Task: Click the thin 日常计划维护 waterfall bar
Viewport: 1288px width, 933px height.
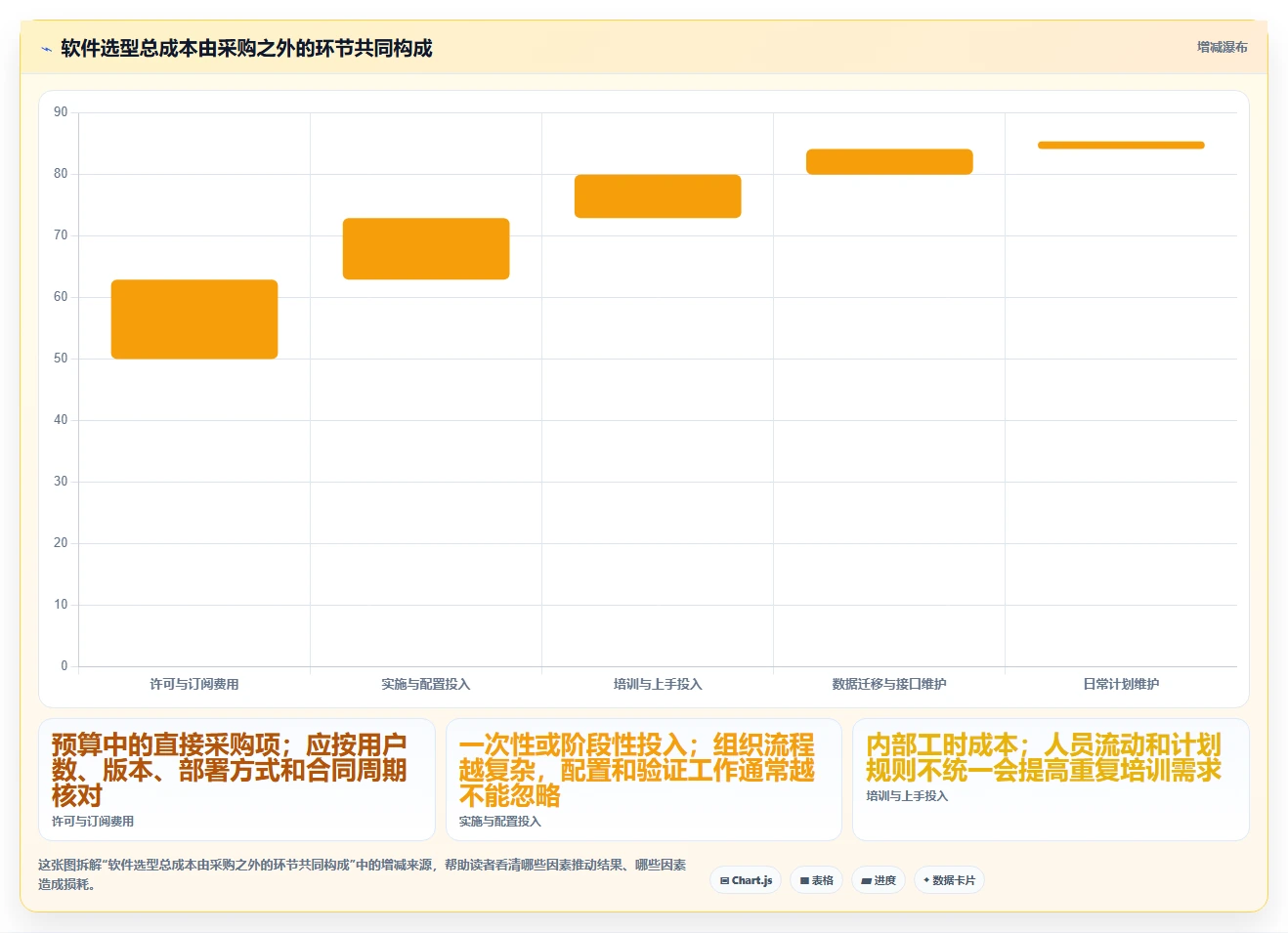Action: [1121, 146]
